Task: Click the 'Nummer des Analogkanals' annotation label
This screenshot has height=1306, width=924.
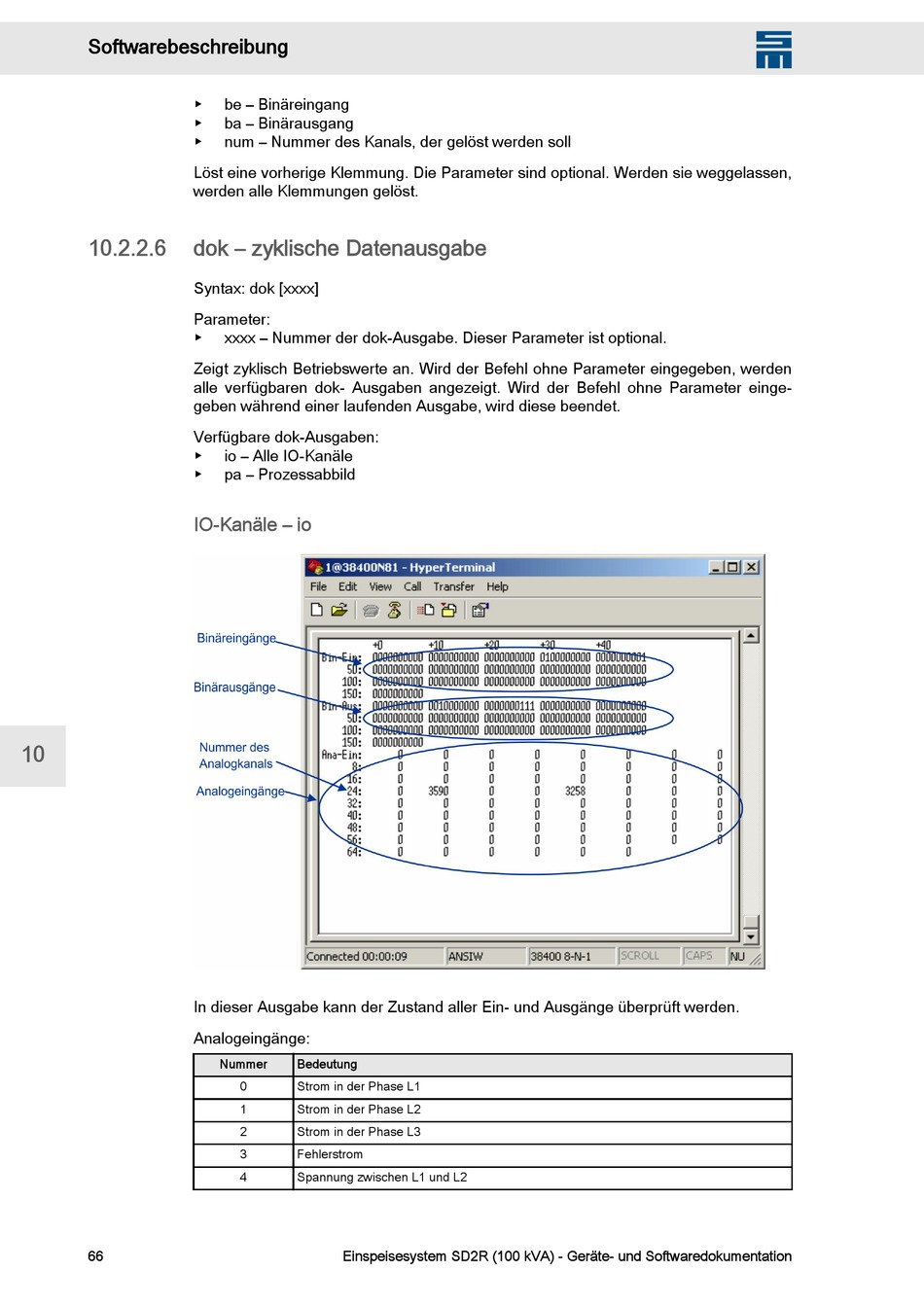Action: [235, 756]
